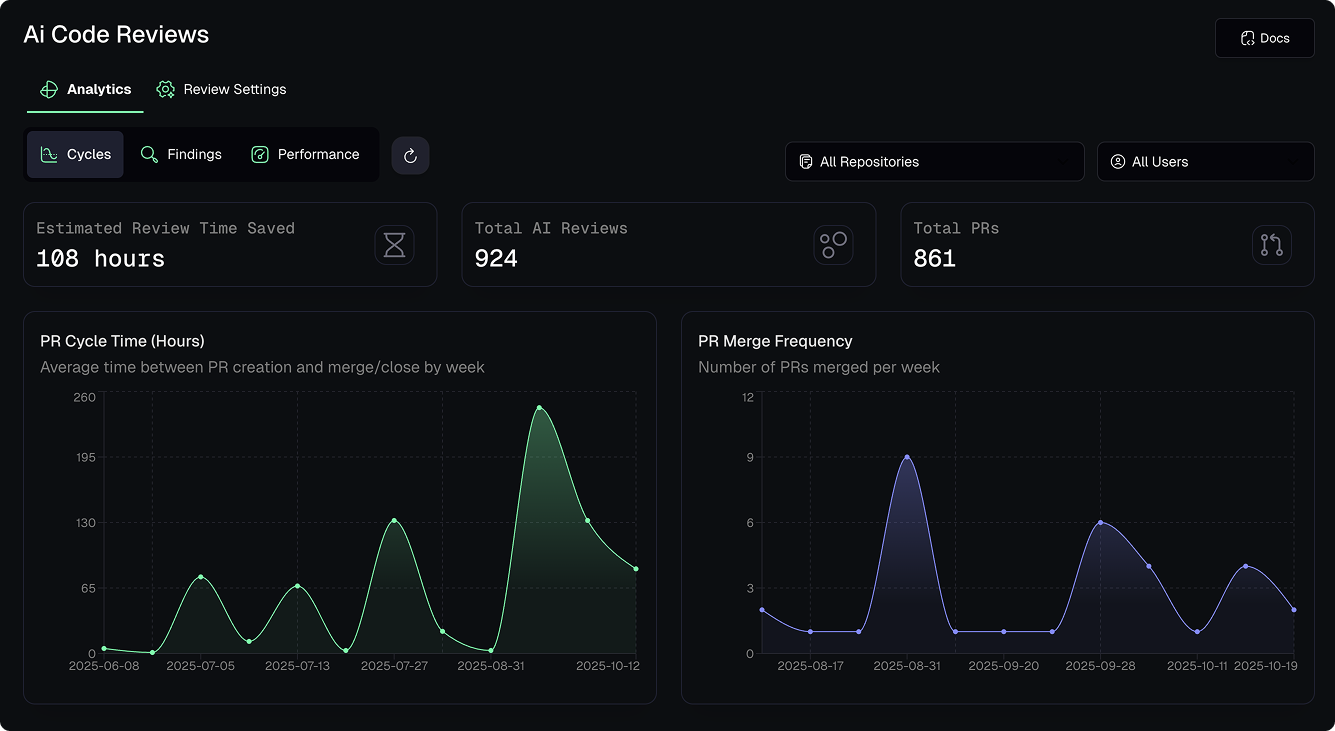Viewport: 1335px width, 731px height.
Task: Open the All Repositories dropdown
Action: [934, 161]
